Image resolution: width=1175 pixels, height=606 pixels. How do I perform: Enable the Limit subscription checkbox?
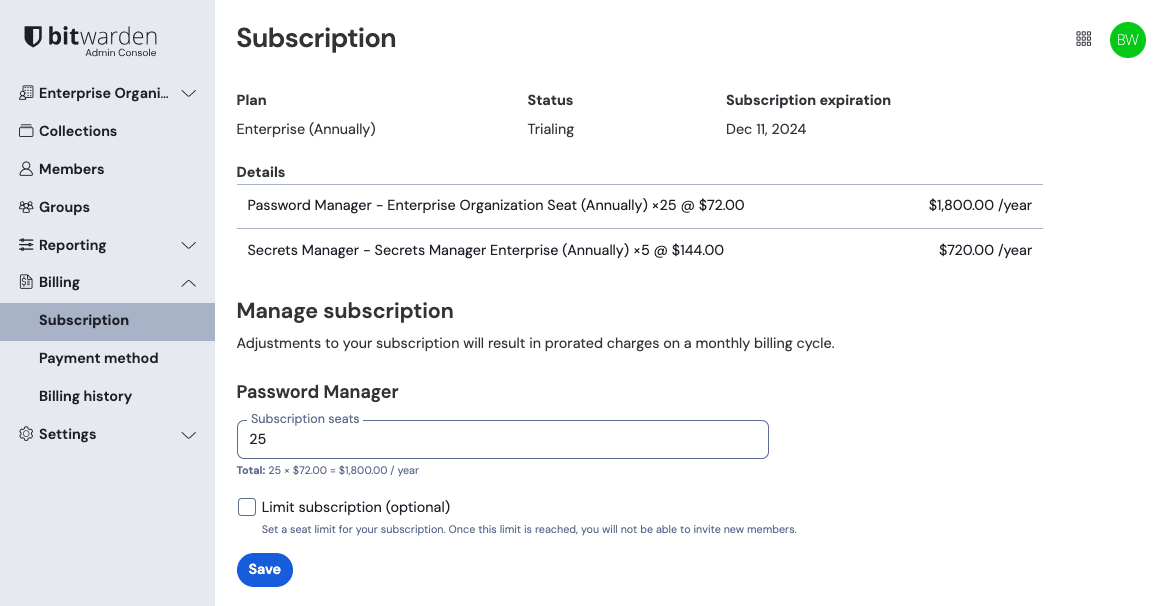pos(246,507)
